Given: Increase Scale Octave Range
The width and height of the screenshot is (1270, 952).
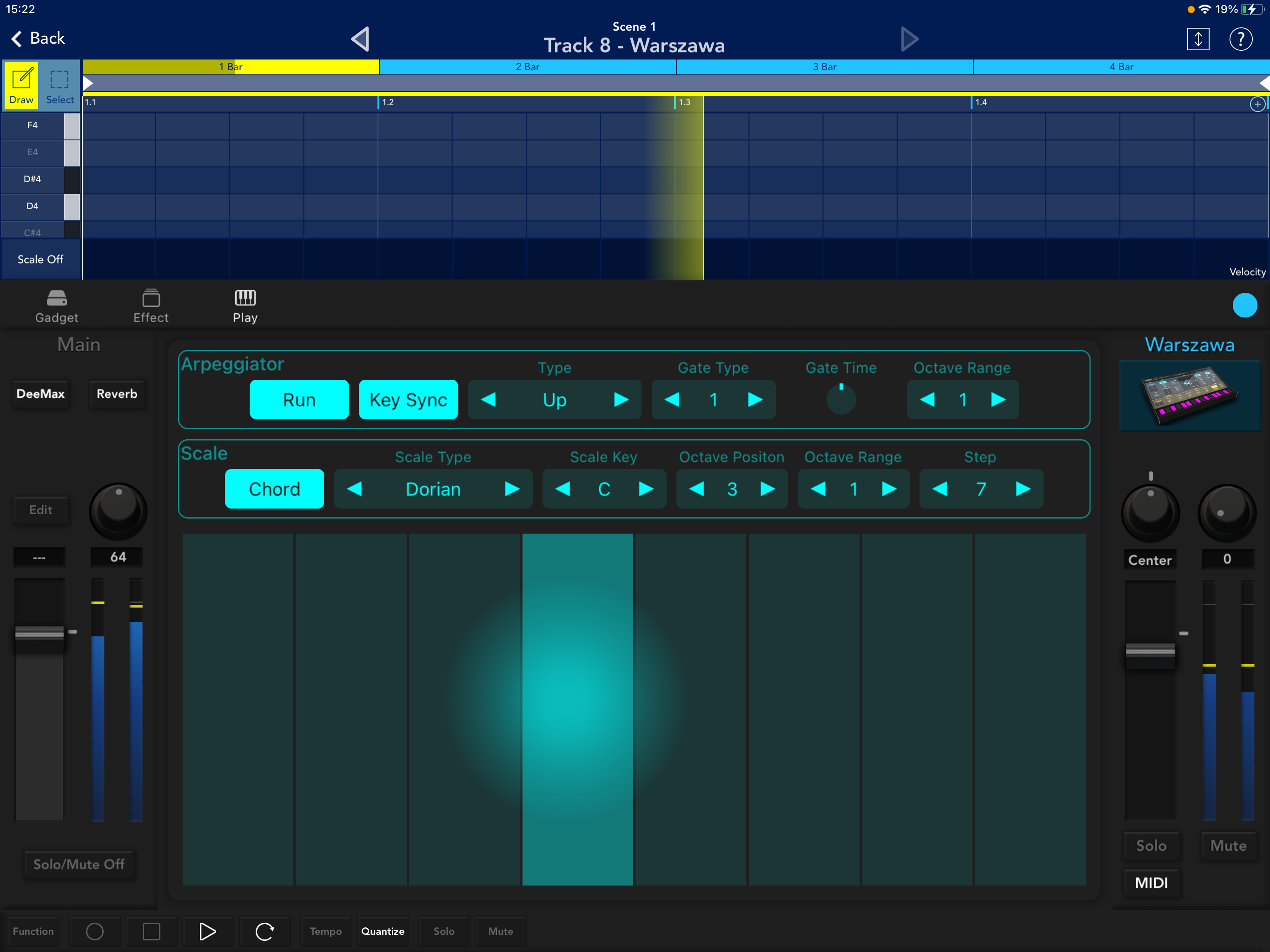Looking at the screenshot, I should pos(889,489).
